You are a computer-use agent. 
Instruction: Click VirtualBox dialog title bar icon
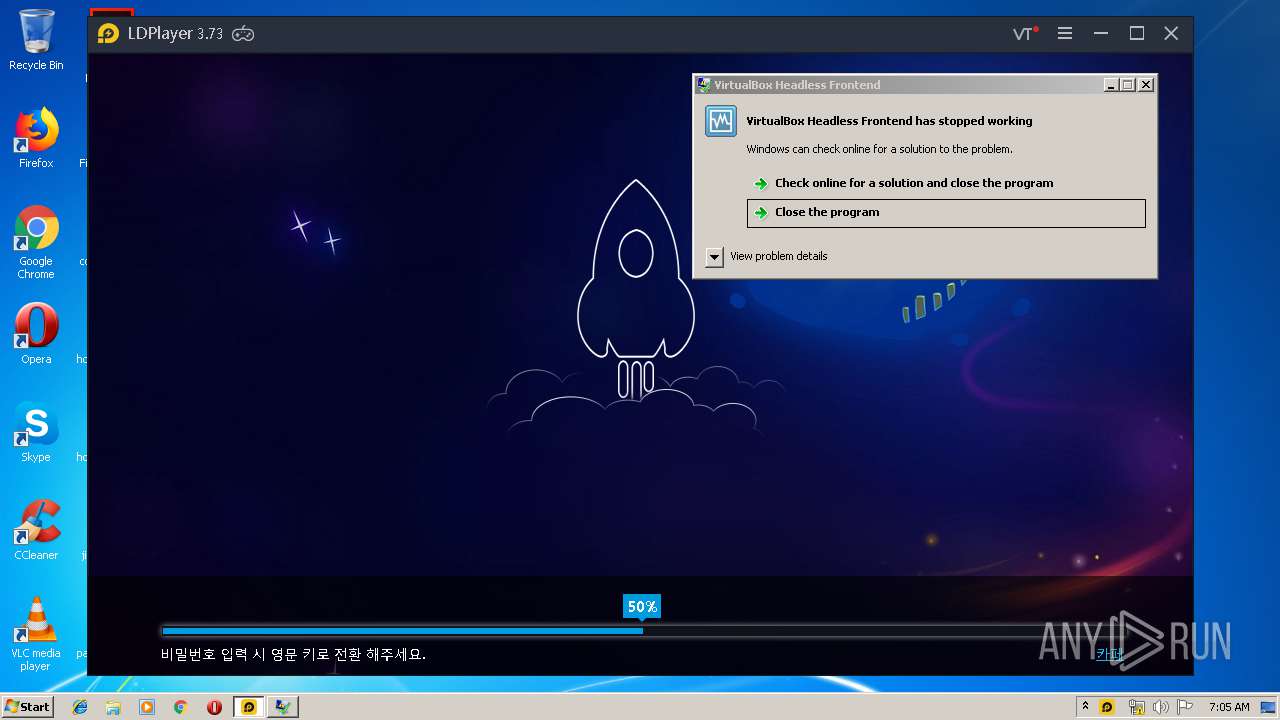[705, 85]
